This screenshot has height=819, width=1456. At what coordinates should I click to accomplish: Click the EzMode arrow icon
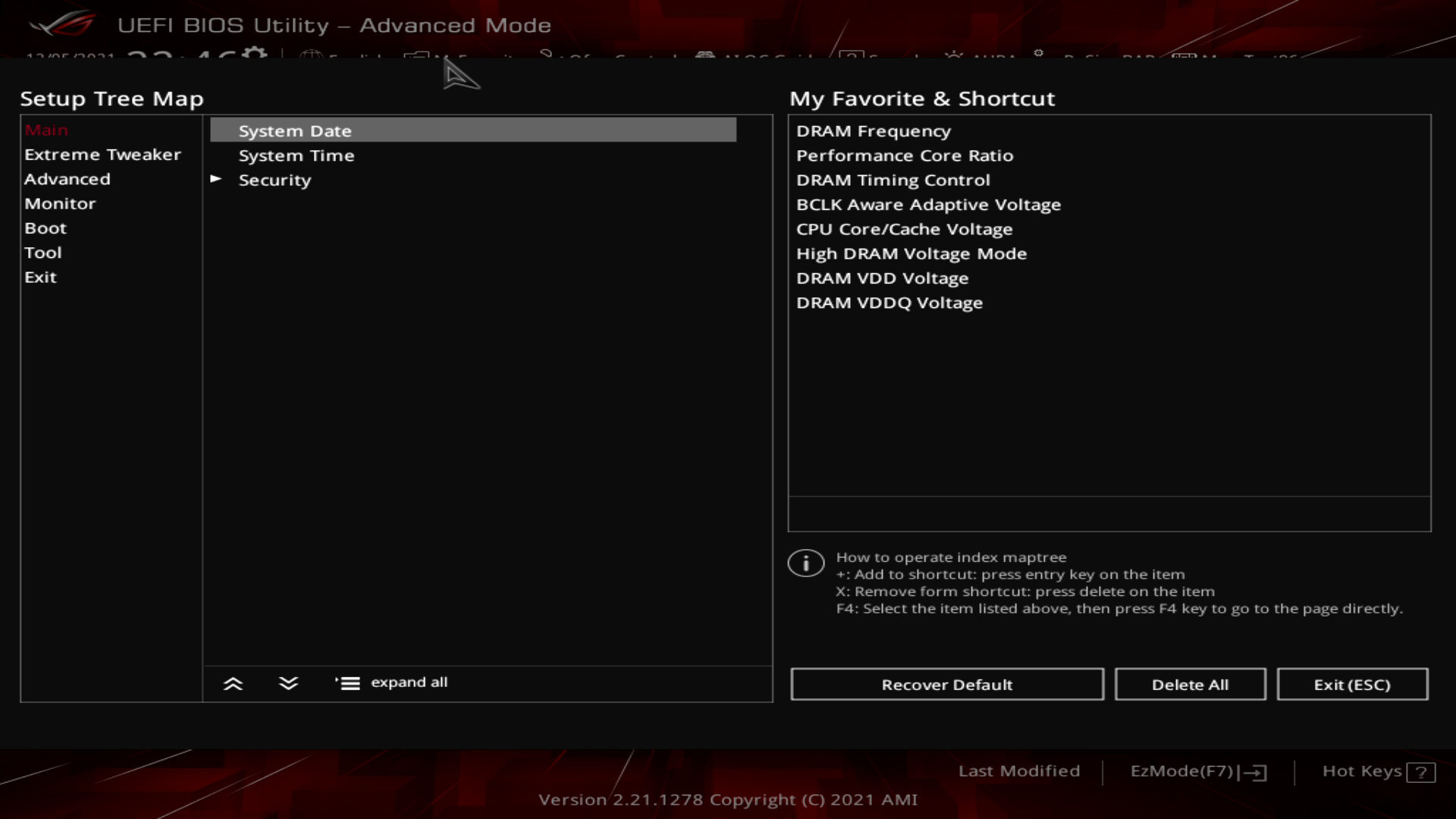pos(1256,772)
